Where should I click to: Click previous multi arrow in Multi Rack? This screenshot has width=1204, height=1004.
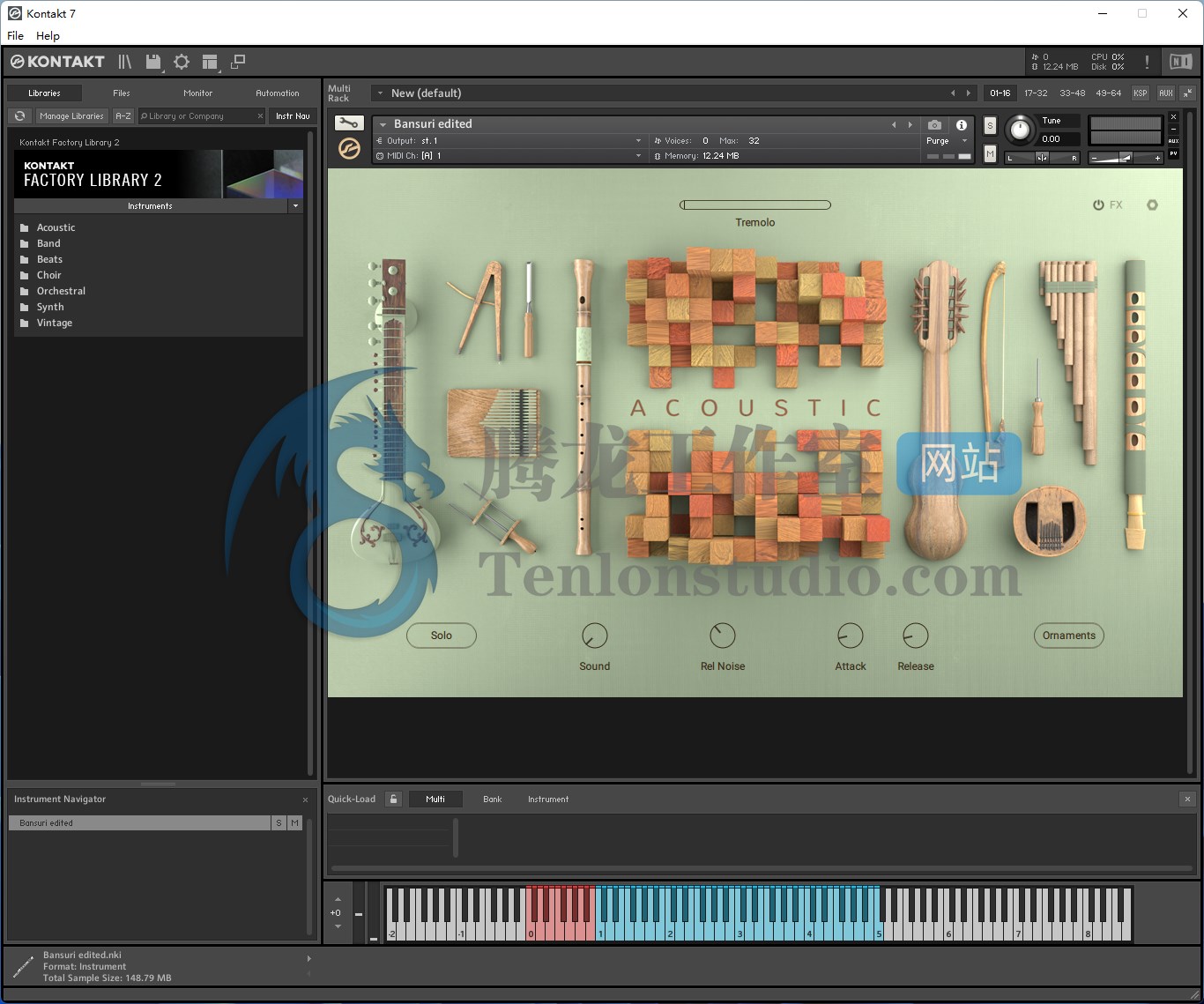953,93
